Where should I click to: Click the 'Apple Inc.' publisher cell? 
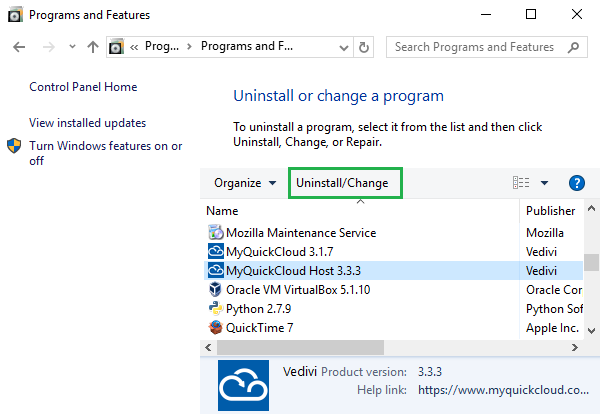click(x=552, y=328)
